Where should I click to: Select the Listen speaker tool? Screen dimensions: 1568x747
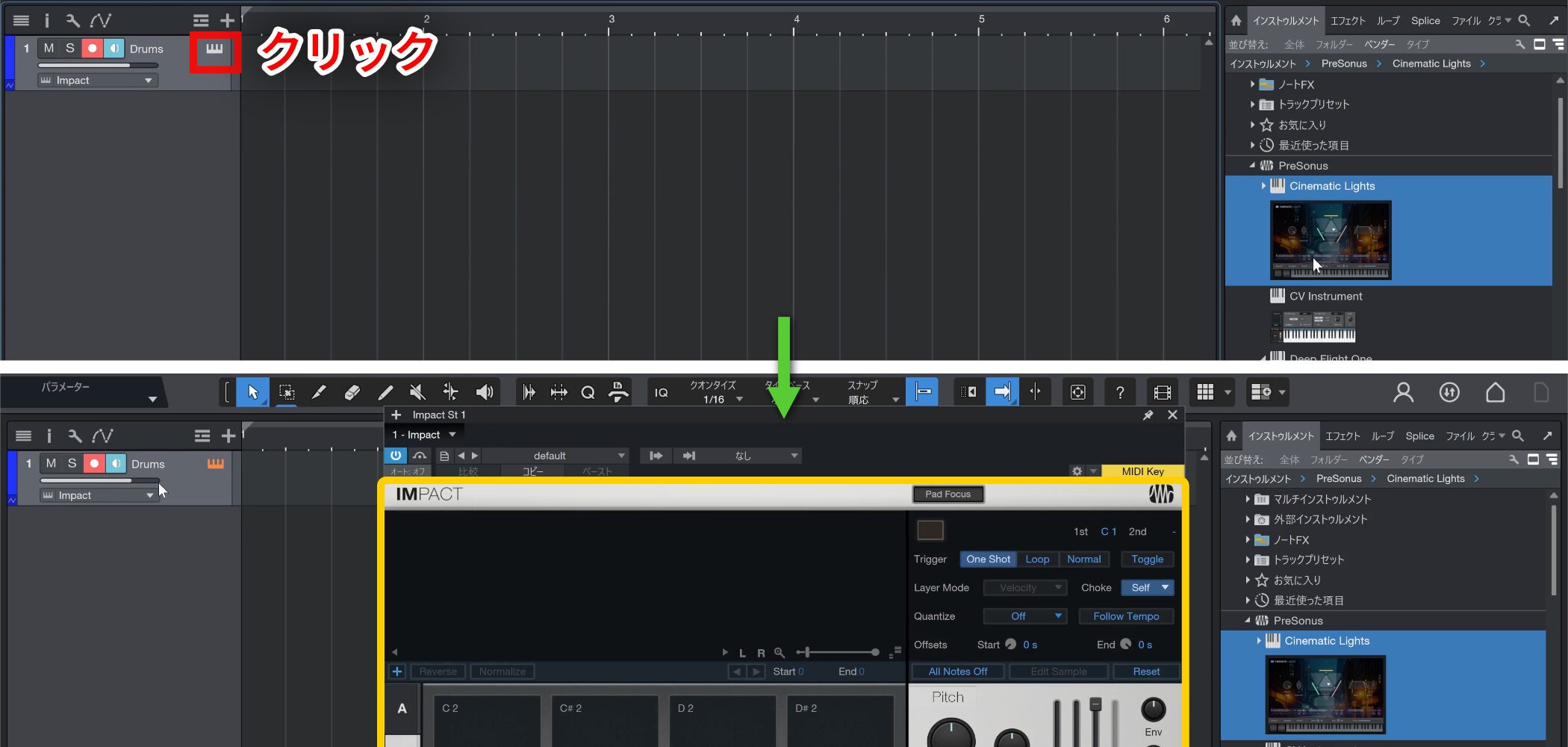[x=484, y=392]
